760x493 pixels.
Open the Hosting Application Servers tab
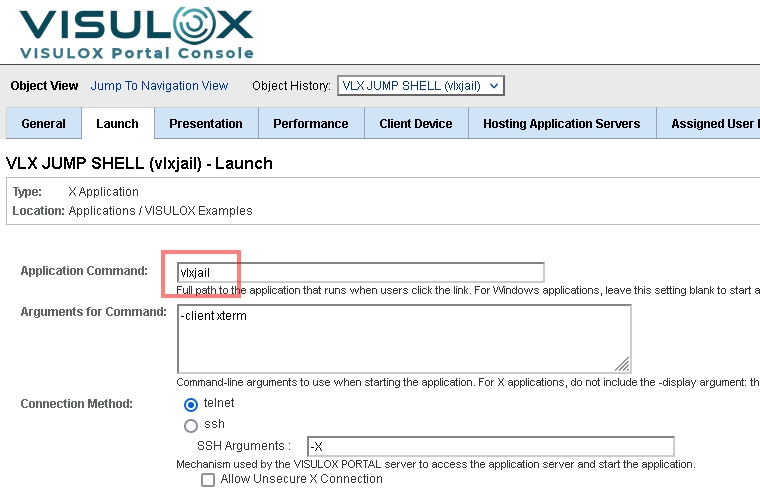[x=561, y=124]
